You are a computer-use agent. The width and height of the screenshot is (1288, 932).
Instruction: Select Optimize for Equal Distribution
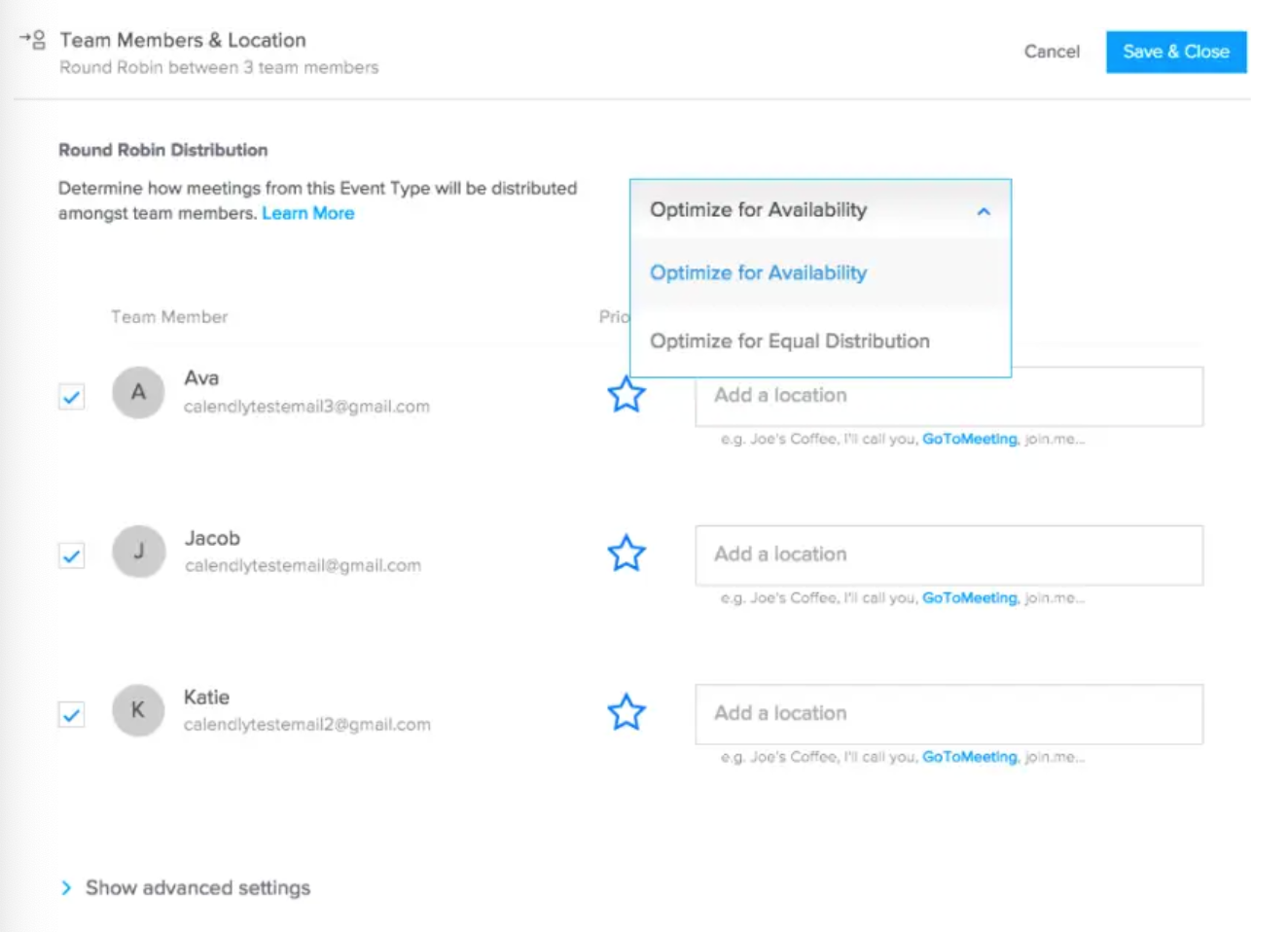pyautogui.click(x=789, y=341)
